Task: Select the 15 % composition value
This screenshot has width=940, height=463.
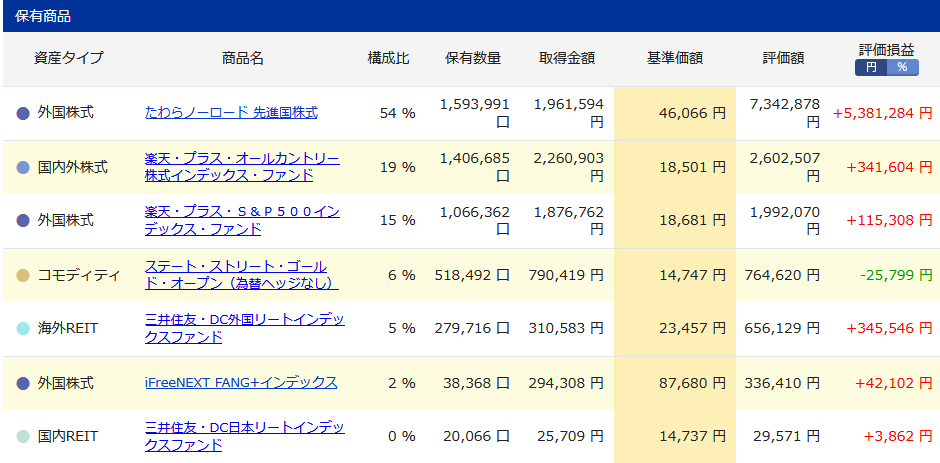Action: click(x=397, y=221)
